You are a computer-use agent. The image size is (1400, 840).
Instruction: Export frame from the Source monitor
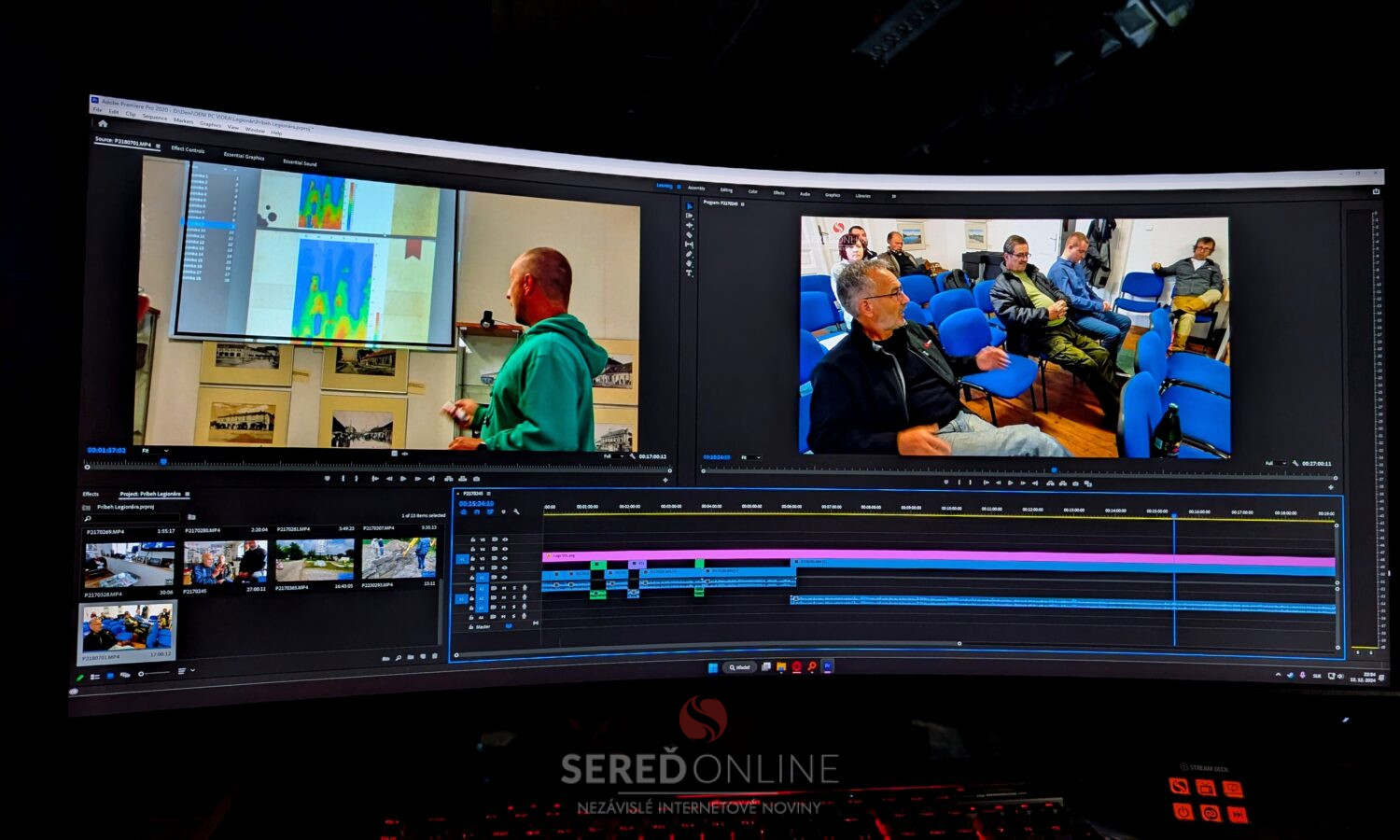click(x=476, y=479)
